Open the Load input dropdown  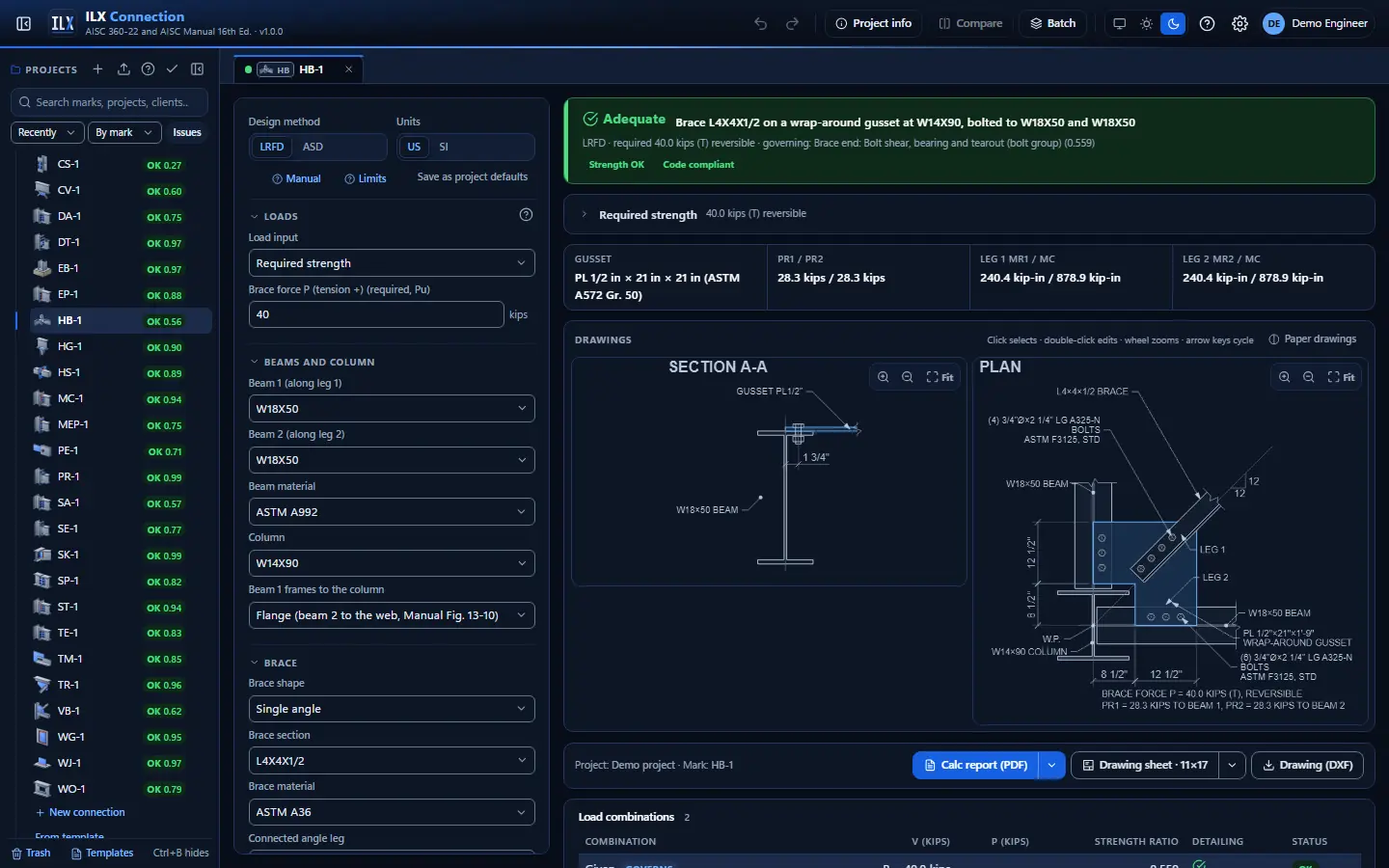click(x=392, y=263)
